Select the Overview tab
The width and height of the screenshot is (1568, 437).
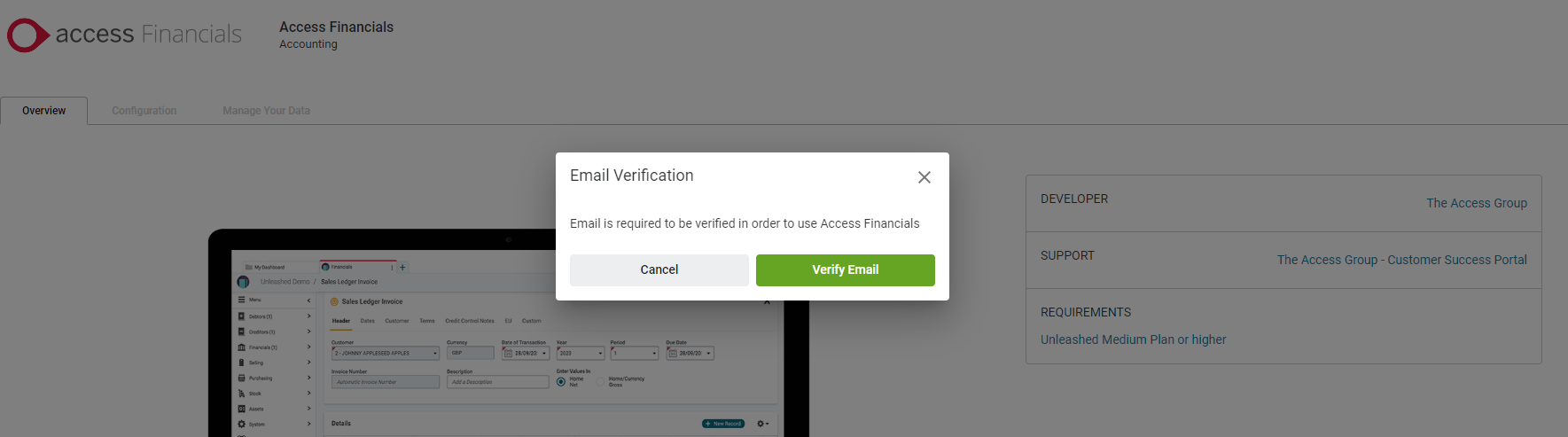click(x=44, y=111)
